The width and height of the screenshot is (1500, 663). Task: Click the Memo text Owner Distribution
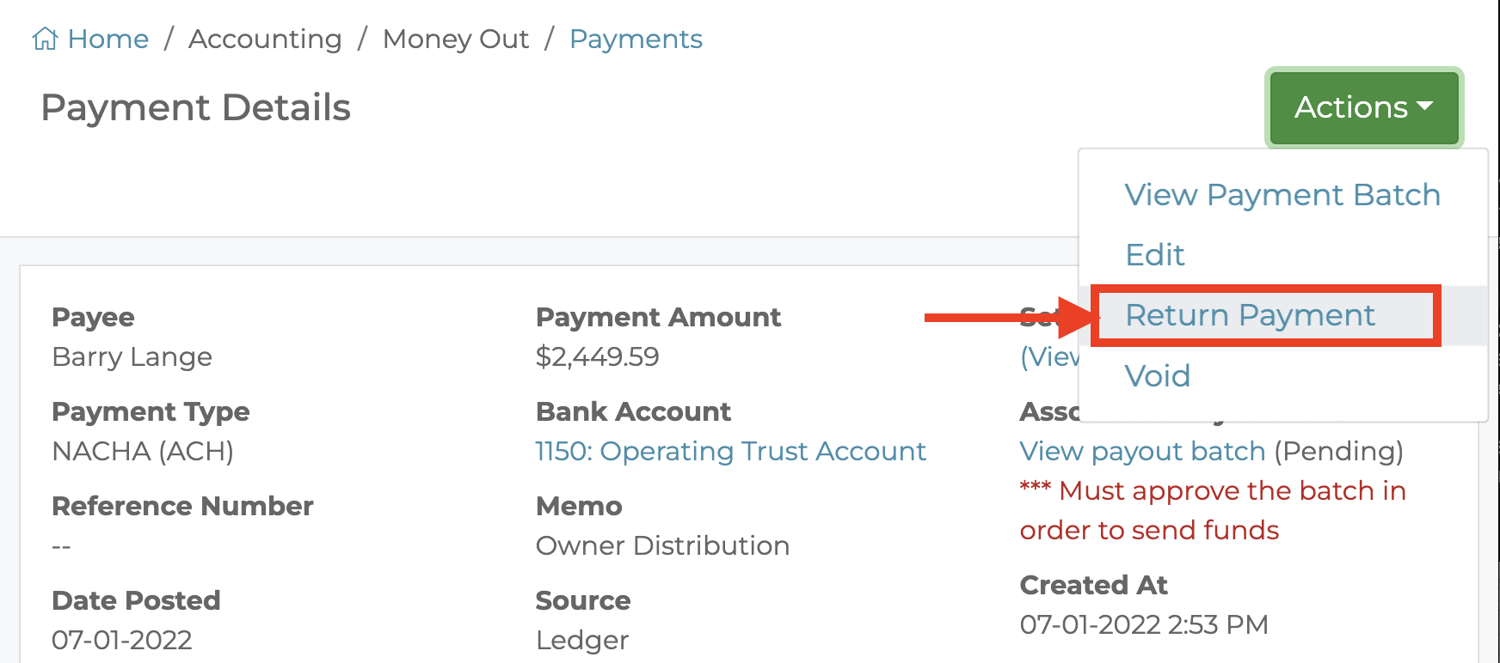[663, 546]
